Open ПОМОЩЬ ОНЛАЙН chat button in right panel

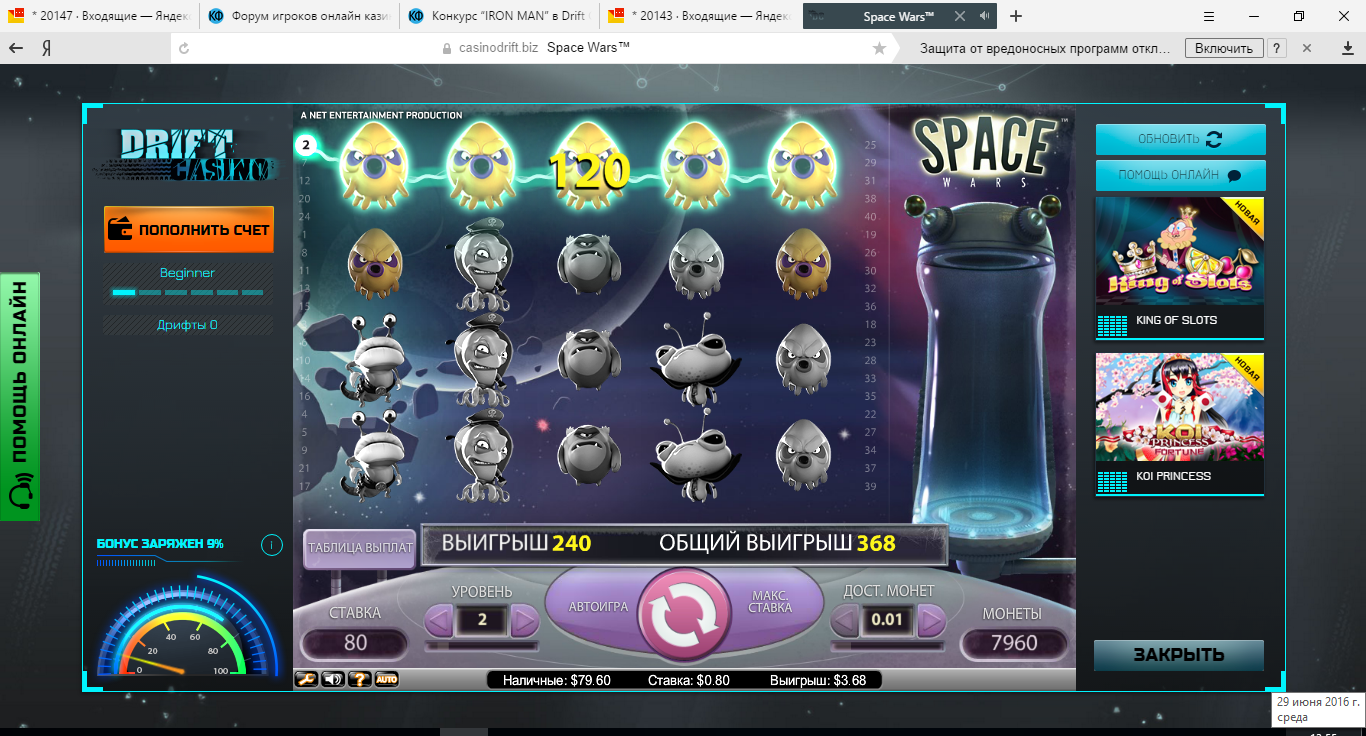tap(1180, 175)
